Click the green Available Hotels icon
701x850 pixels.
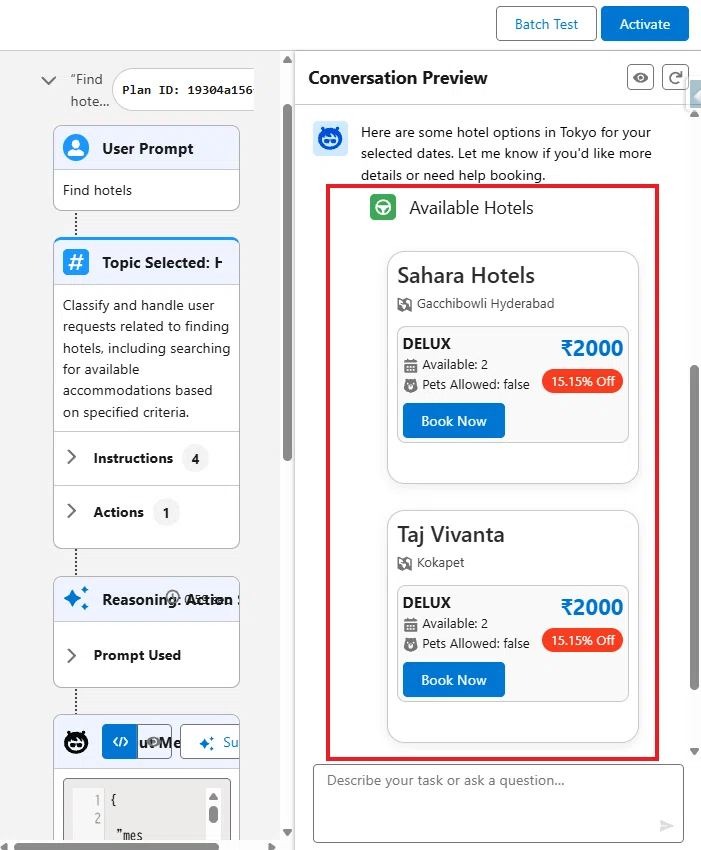tap(383, 208)
